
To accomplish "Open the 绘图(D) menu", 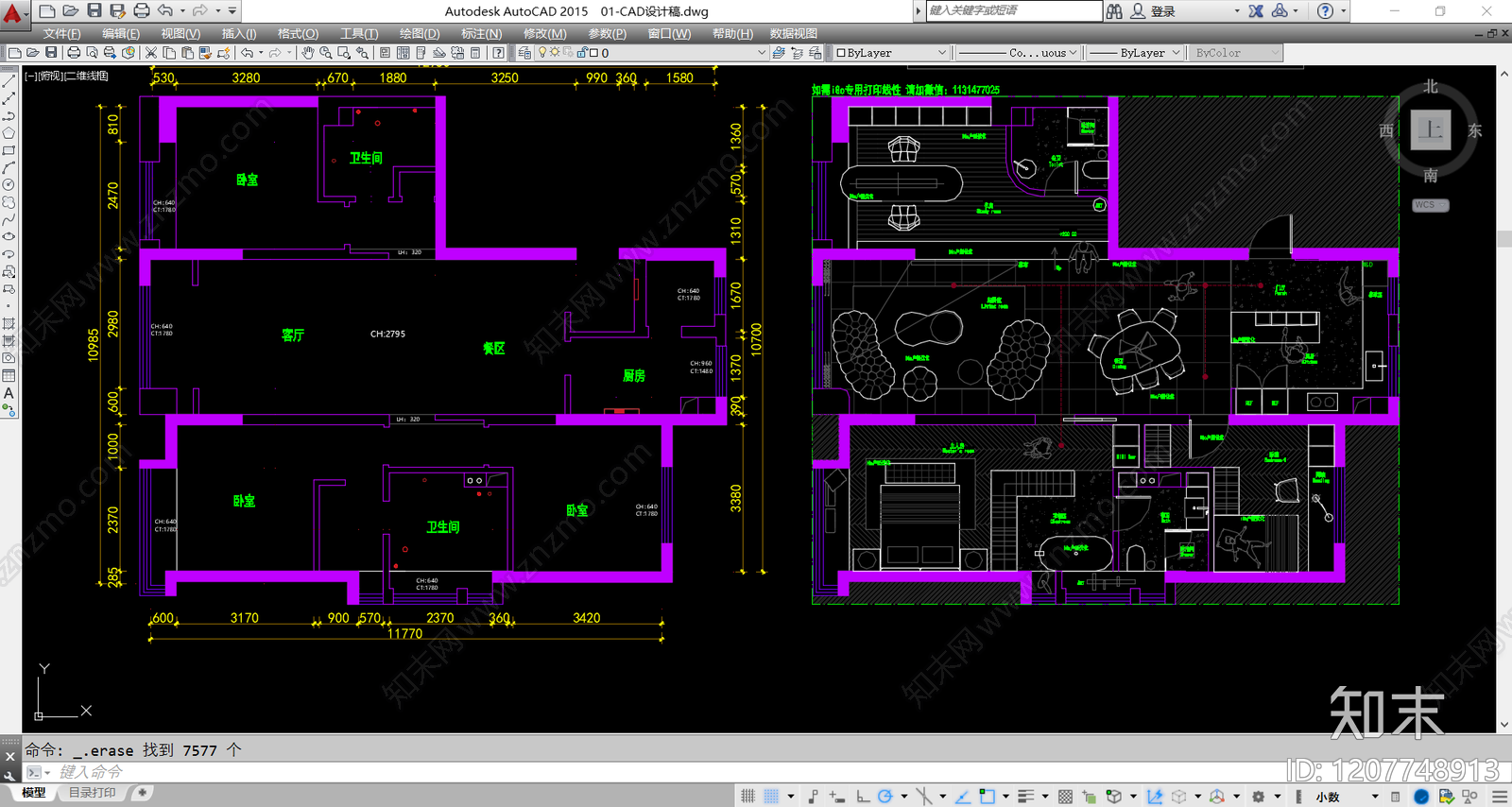I will tap(420, 33).
